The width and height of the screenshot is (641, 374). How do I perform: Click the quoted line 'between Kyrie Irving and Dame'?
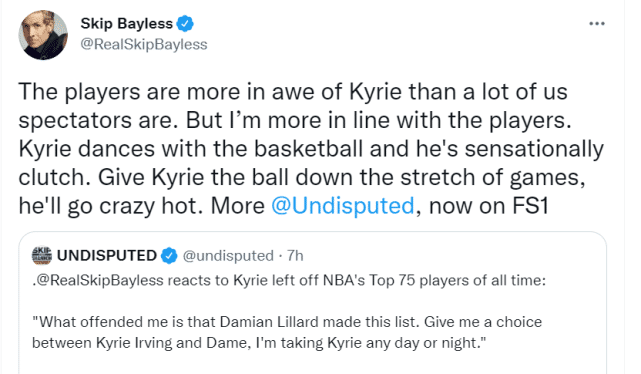pos(259,343)
